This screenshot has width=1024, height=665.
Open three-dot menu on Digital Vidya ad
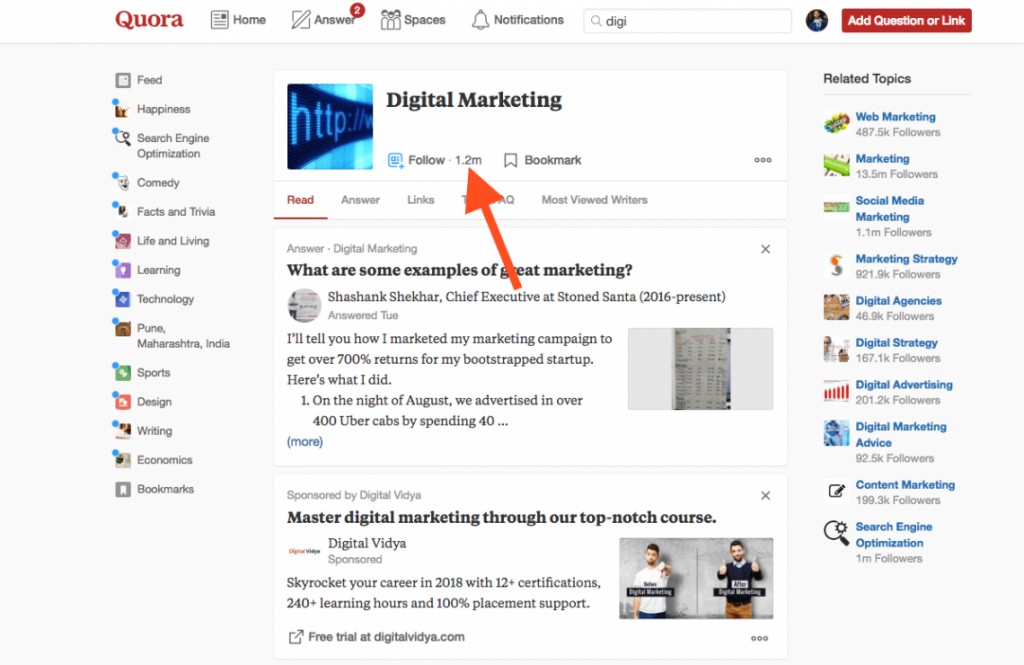click(759, 638)
